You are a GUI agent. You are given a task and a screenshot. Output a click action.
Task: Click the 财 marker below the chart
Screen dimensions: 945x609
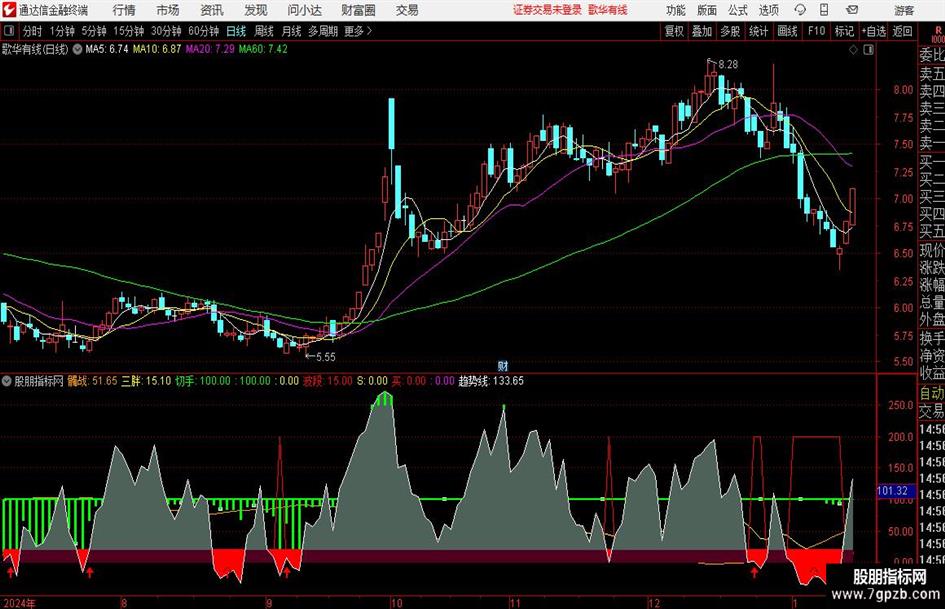tap(503, 365)
